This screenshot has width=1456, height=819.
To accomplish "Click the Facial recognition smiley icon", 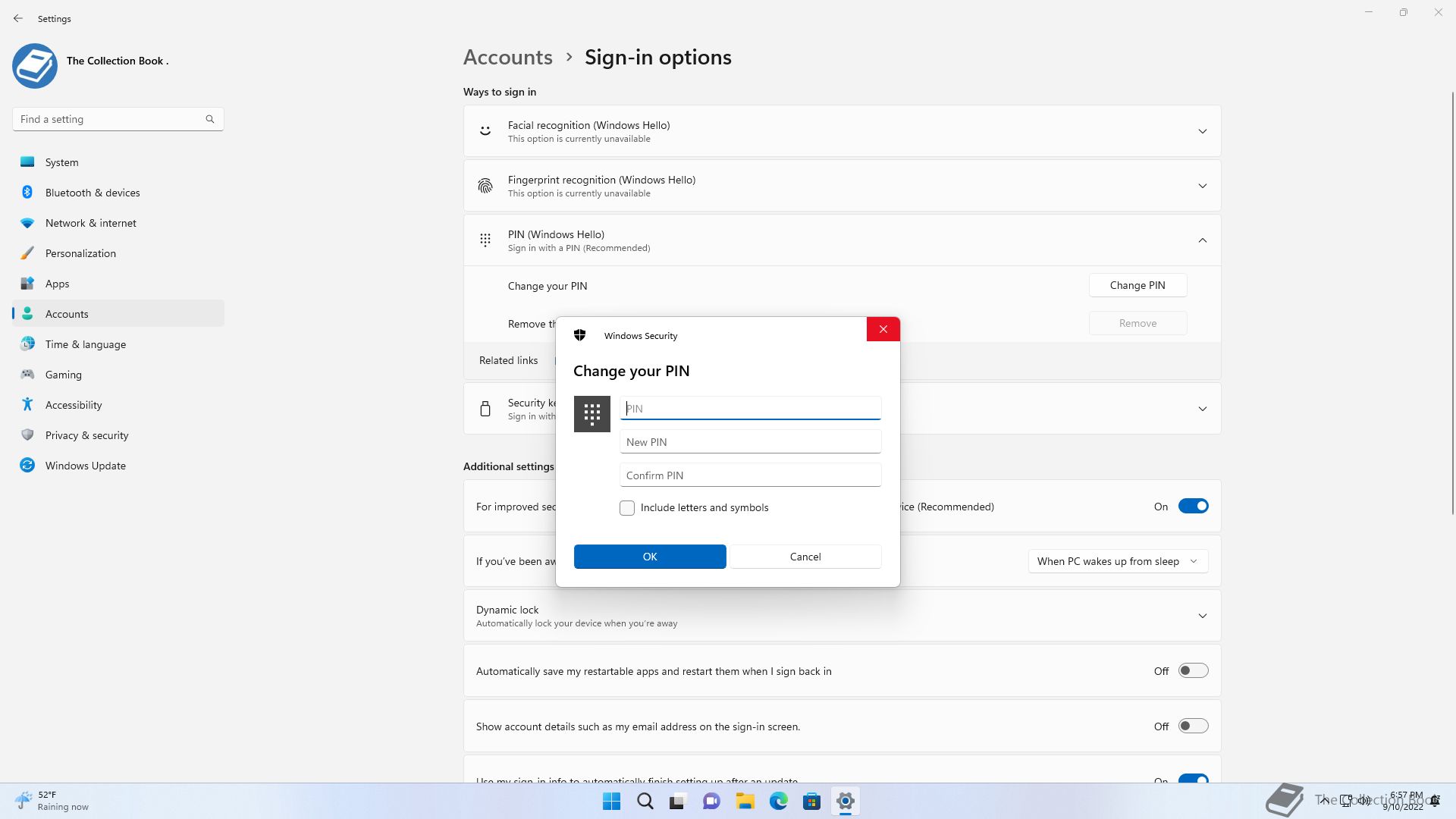I will pos(485,130).
